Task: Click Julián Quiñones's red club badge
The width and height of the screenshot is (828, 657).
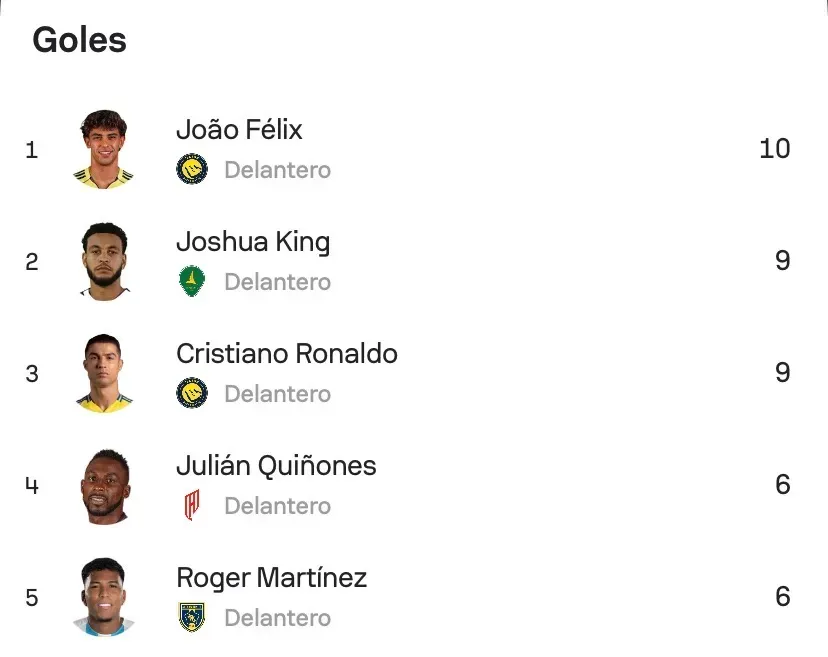Action: click(x=192, y=505)
